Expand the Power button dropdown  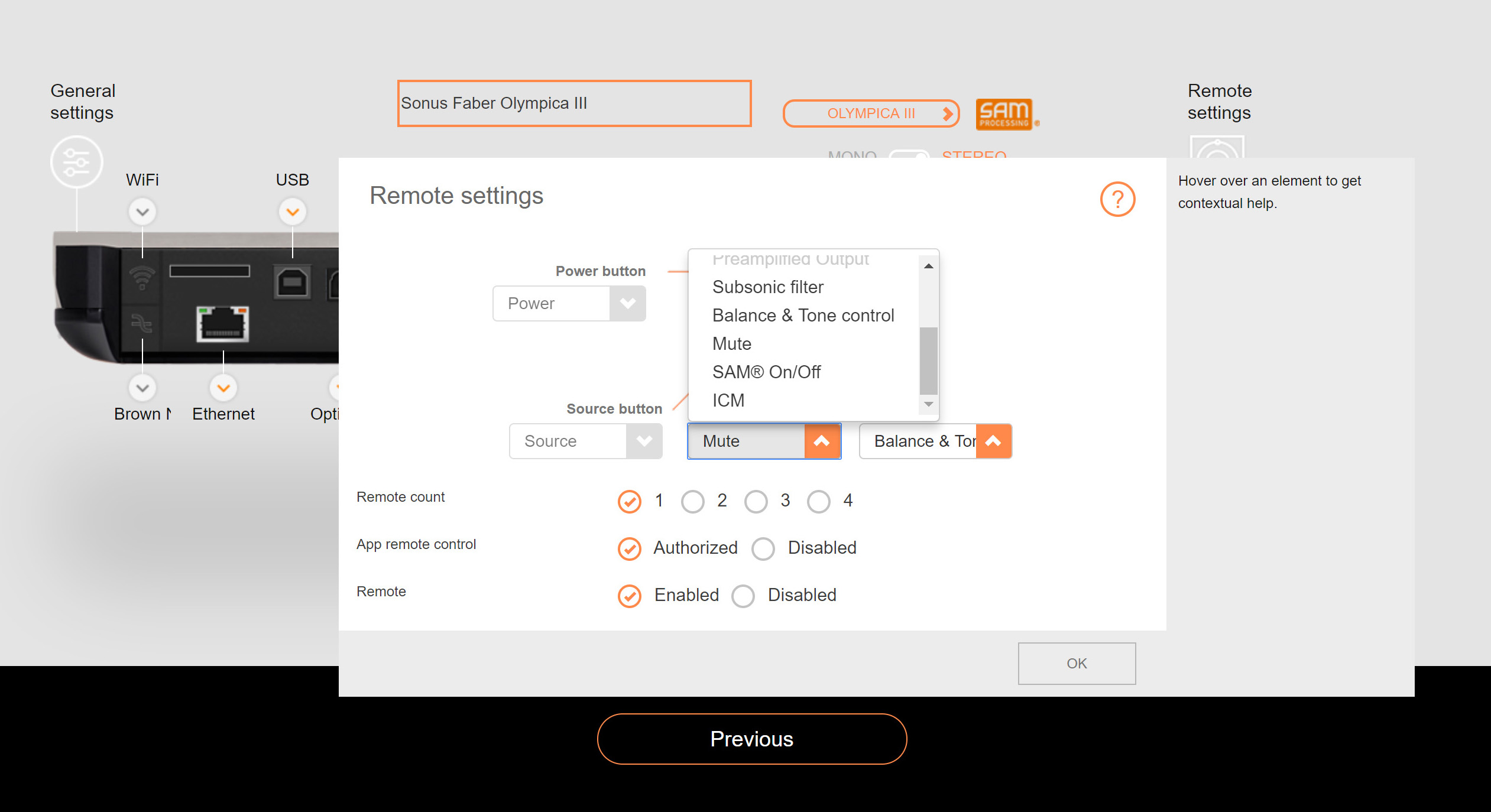click(x=627, y=303)
